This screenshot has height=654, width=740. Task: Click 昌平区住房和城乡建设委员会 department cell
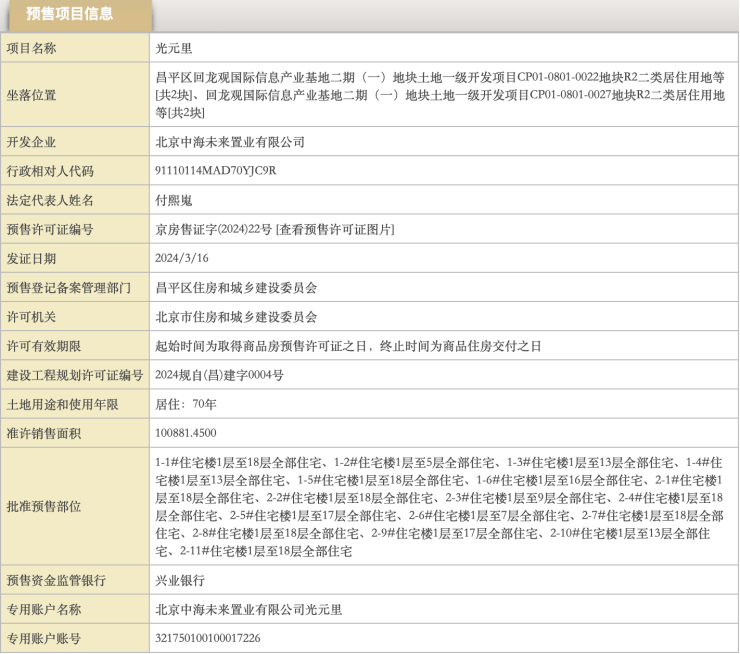tap(236, 287)
